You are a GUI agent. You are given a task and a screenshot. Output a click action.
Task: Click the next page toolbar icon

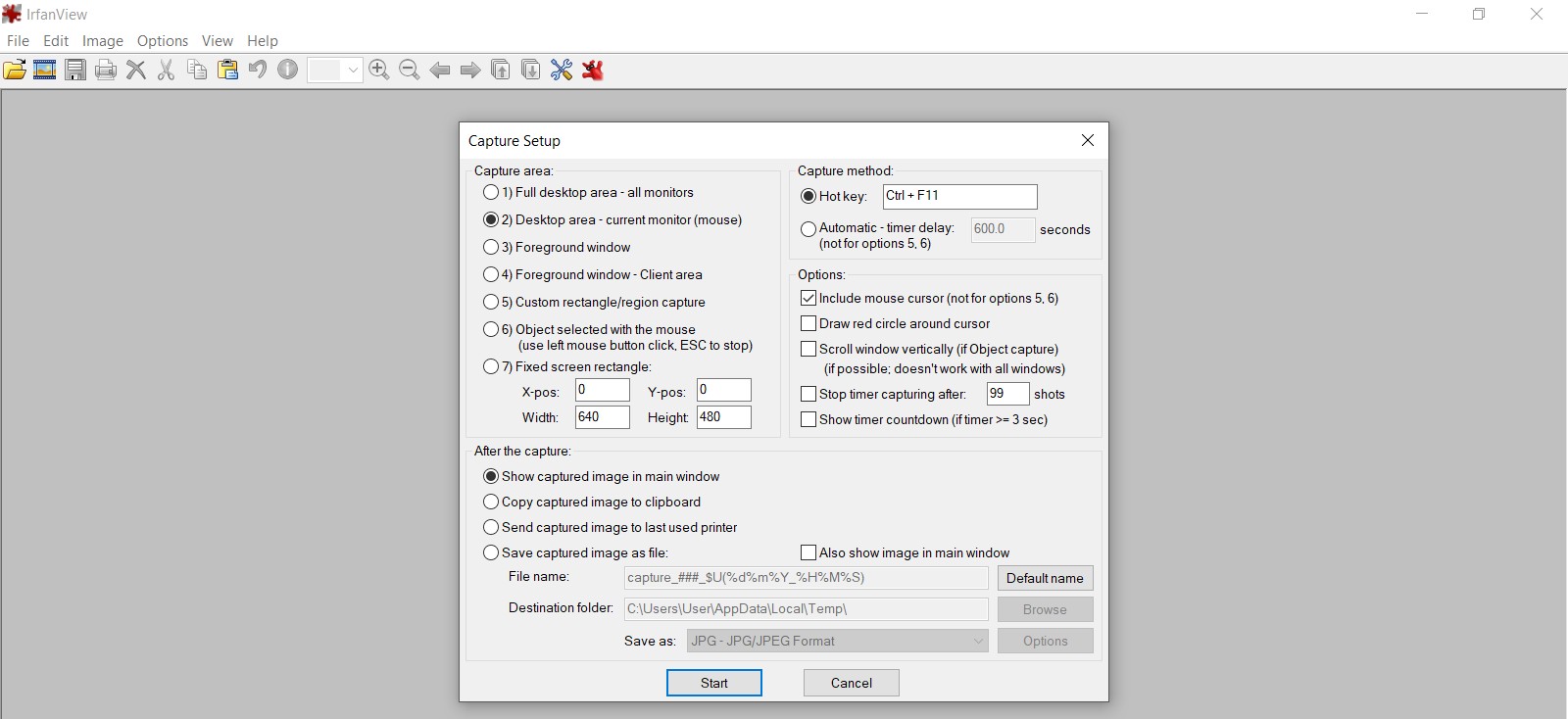(531, 70)
